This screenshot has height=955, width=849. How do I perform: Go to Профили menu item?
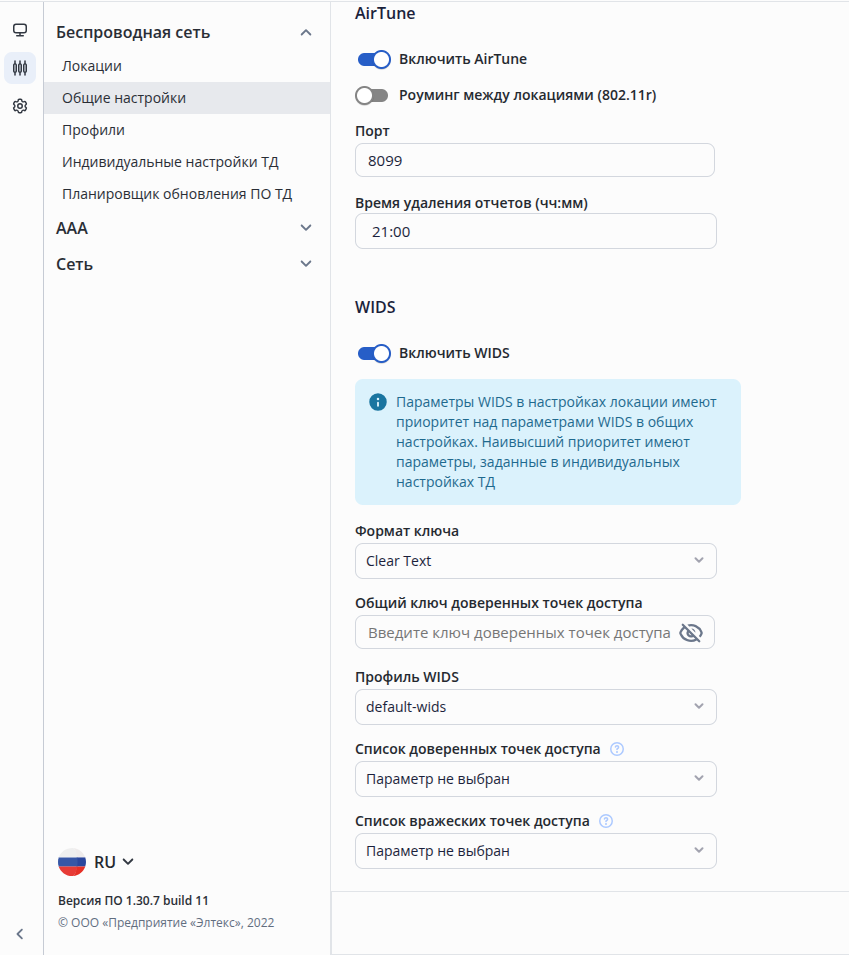(93, 130)
